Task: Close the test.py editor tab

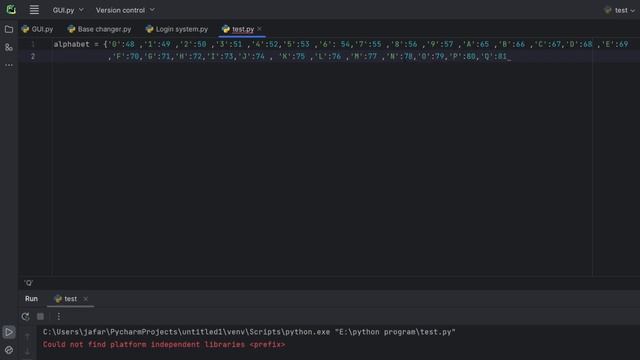Action: coord(260,29)
